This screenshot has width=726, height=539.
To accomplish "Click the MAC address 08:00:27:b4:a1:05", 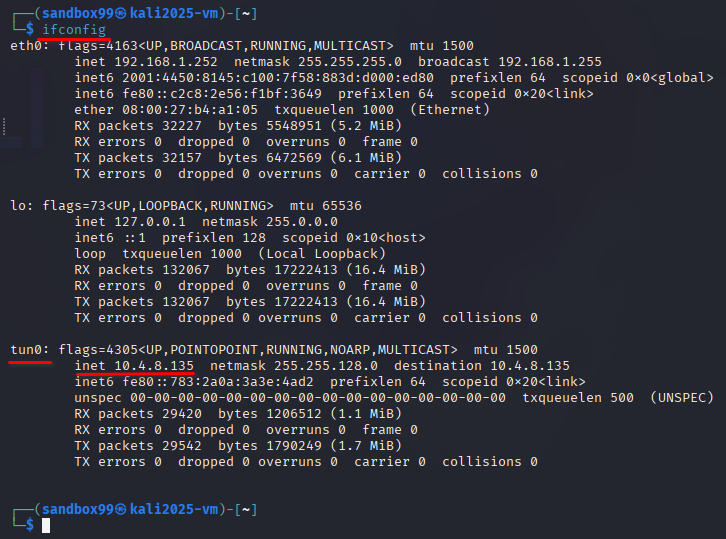I will [190, 110].
